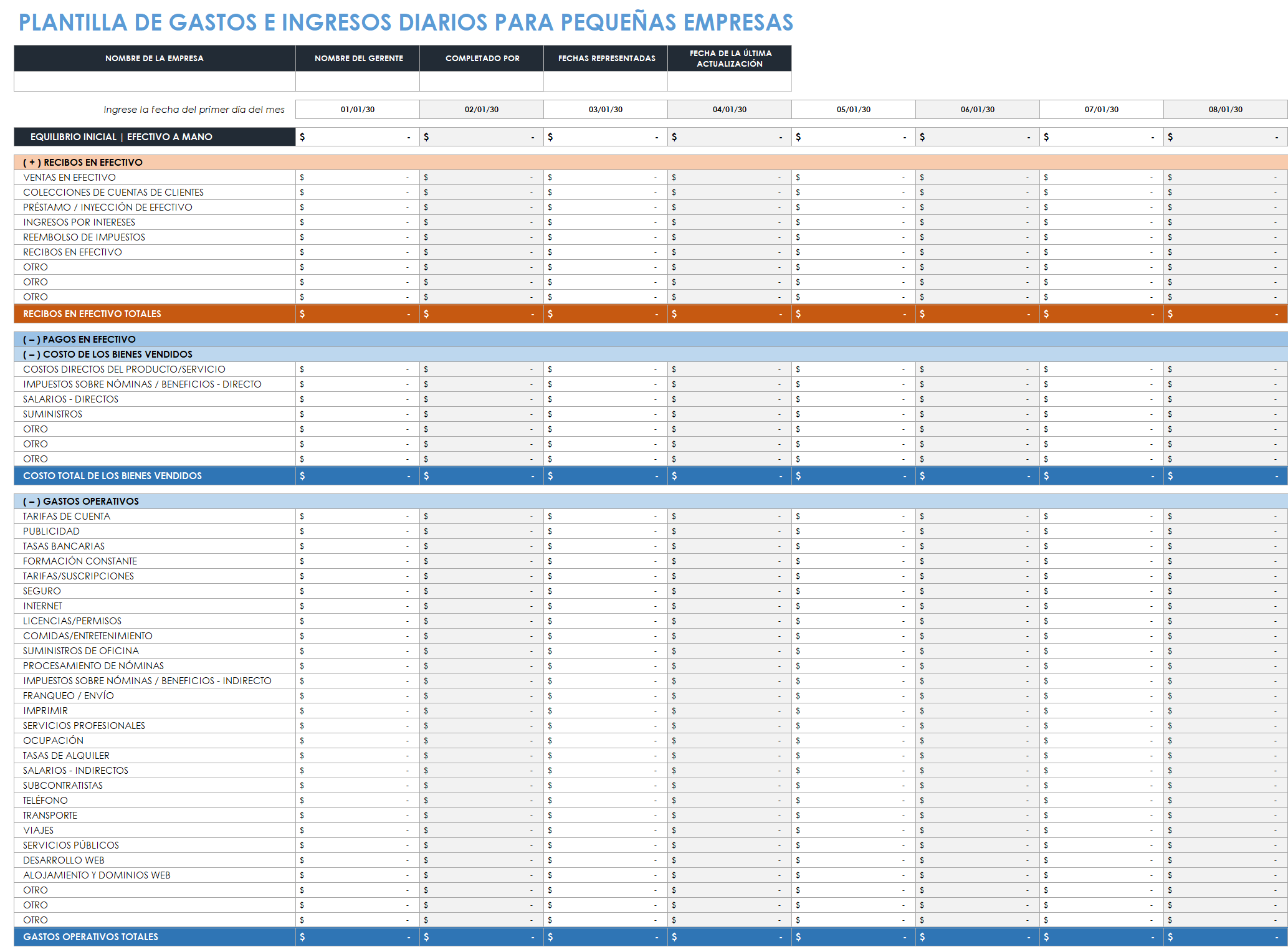
Task: Click the PRÉSTAMO / INYECCIÓN DE EFECTIVO row label
Action: [108, 207]
